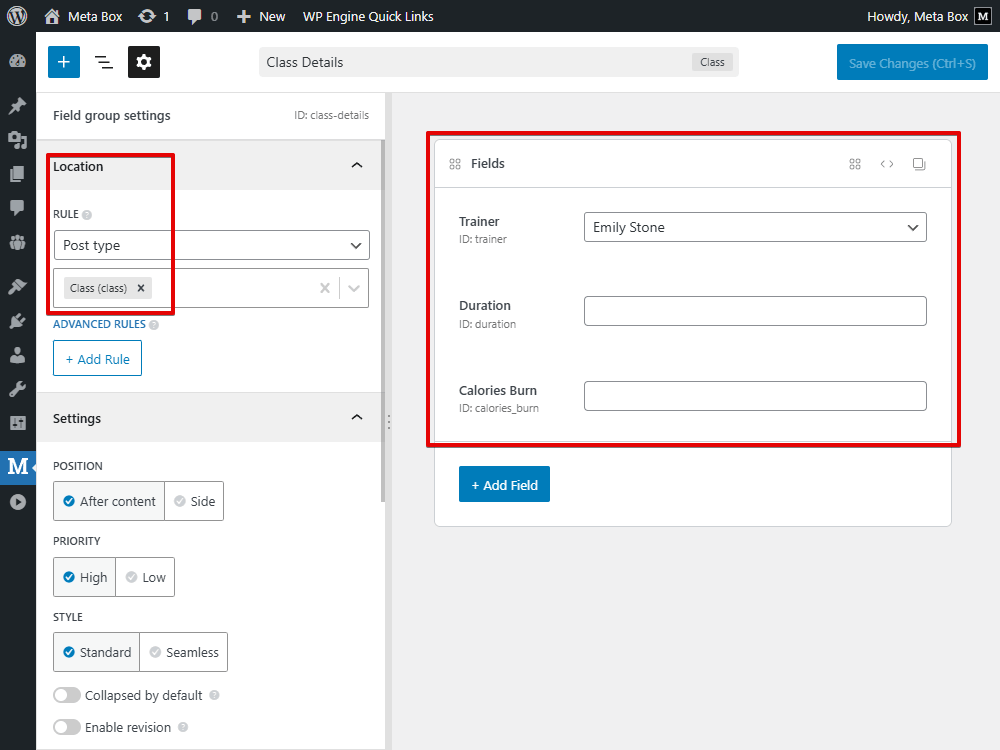Screen dimensions: 1000x750
Task: Open the Media sidebar icon
Action: click(17, 140)
